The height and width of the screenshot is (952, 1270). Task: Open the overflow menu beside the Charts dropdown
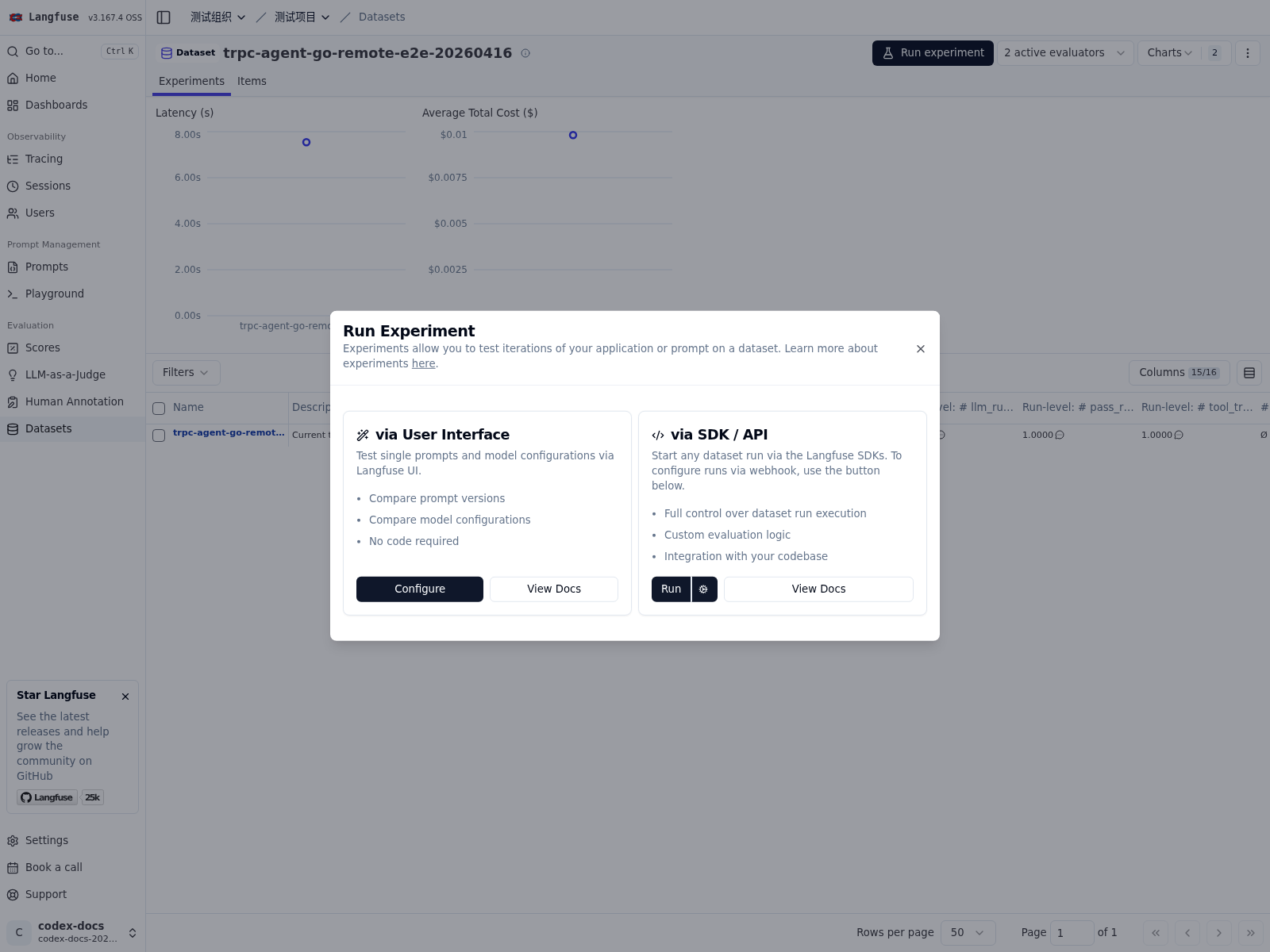tap(1248, 53)
